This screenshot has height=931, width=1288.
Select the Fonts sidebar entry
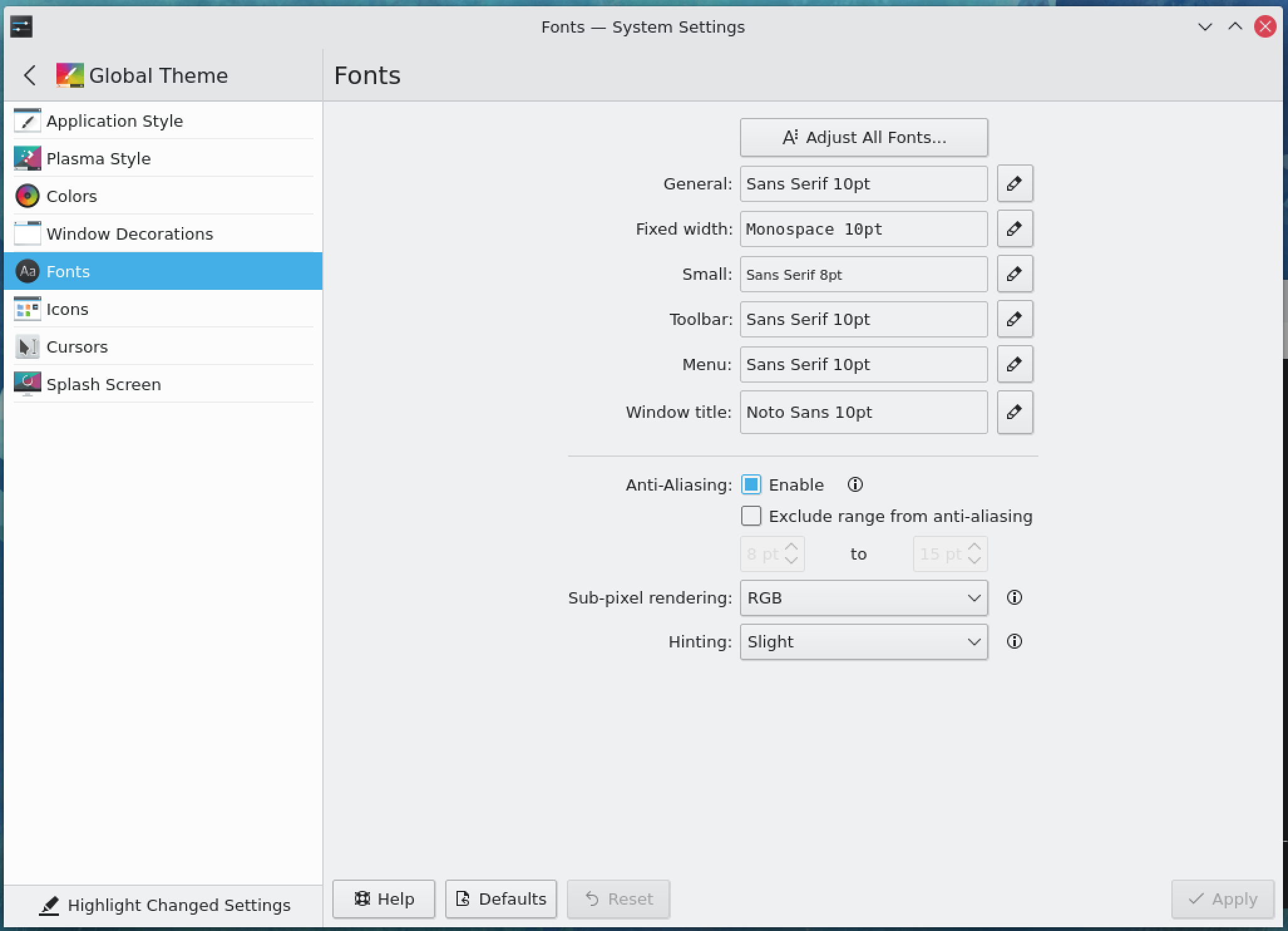click(163, 272)
